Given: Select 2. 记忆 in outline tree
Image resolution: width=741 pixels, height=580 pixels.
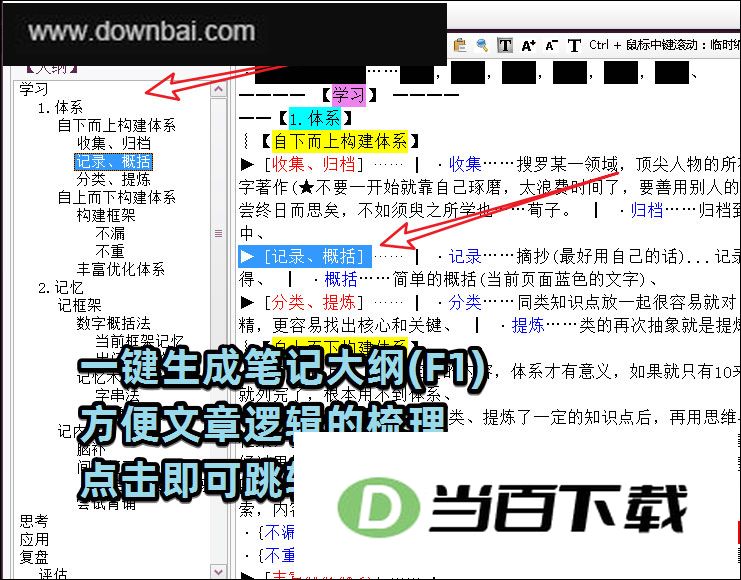Looking at the screenshot, I should click(x=60, y=287).
